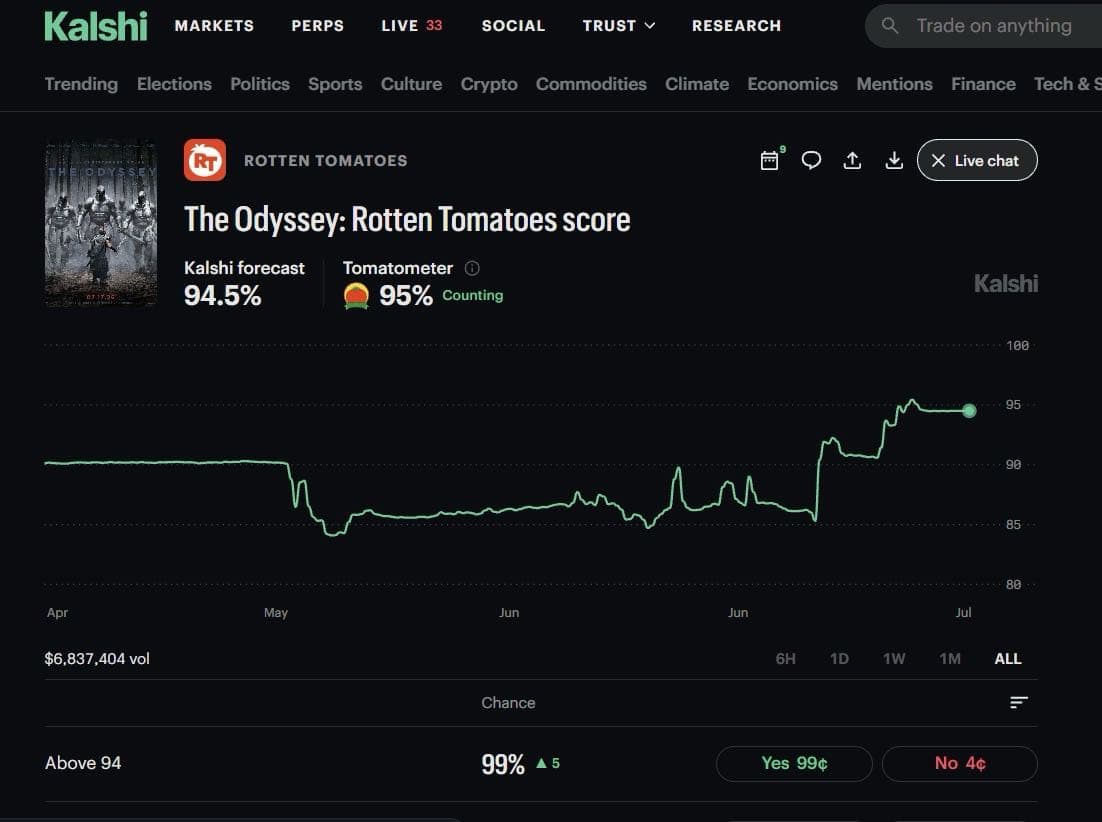
Task: Go to the Crypto category tab
Action: [488, 84]
